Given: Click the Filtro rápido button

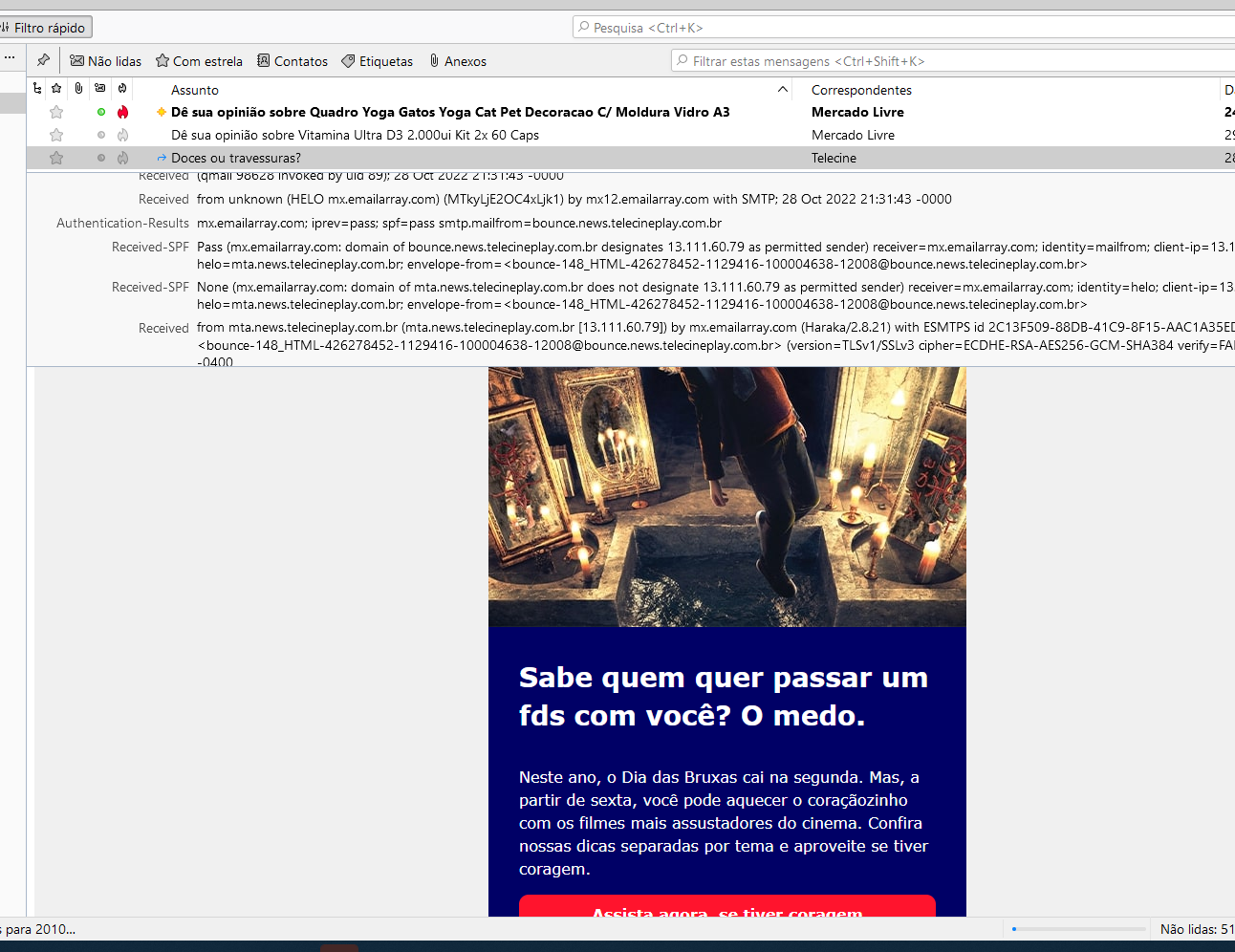Looking at the screenshot, I should [45, 28].
